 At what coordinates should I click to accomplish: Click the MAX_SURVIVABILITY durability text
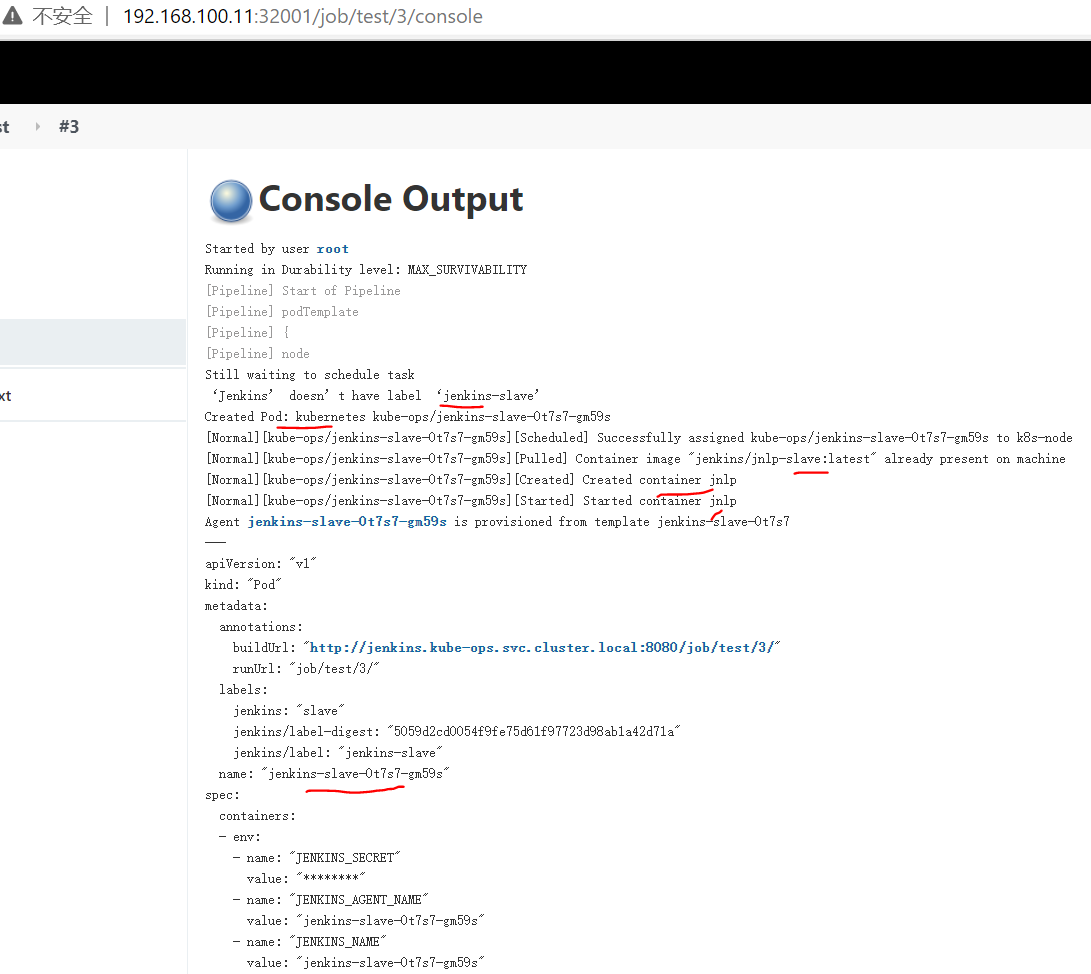[x=467, y=270]
